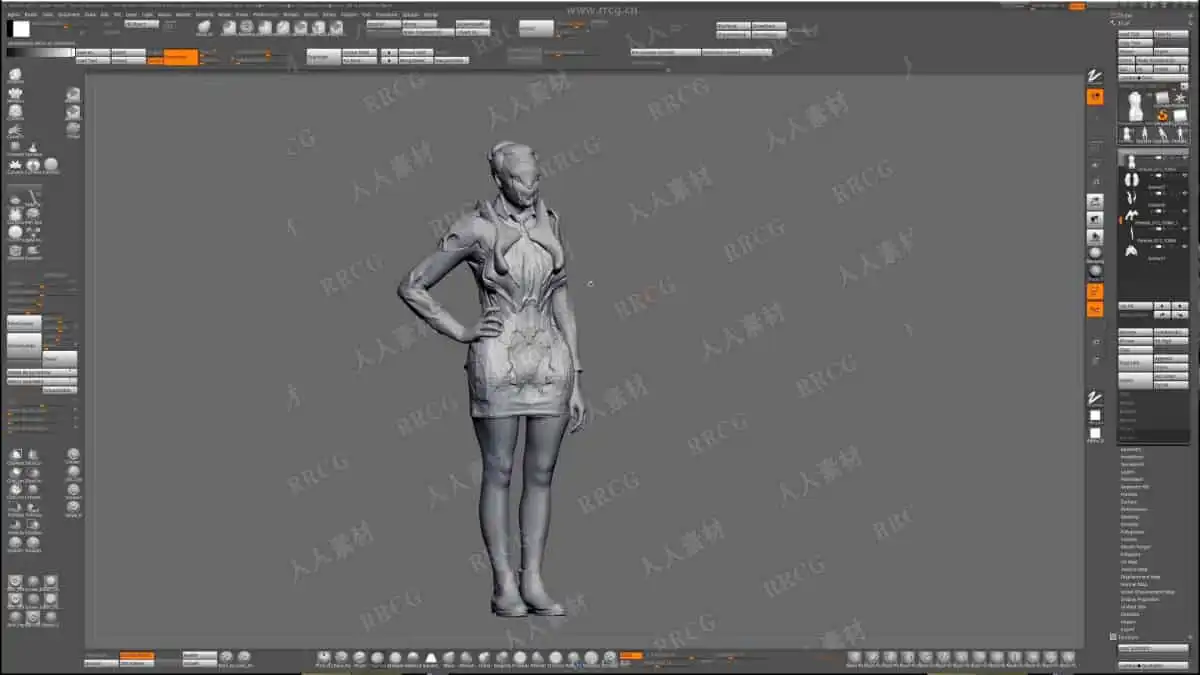Screen dimensions: 1200x675
Task: Click the Clone button in Tool palette
Action: pos(1127,60)
